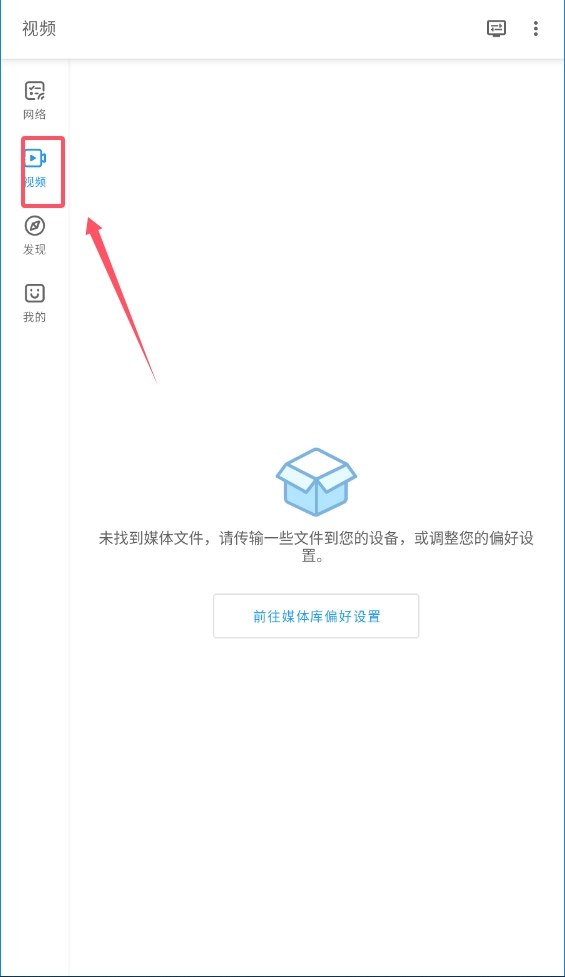
Task: Open the 我的 smiley face icon
Action: tap(35, 293)
